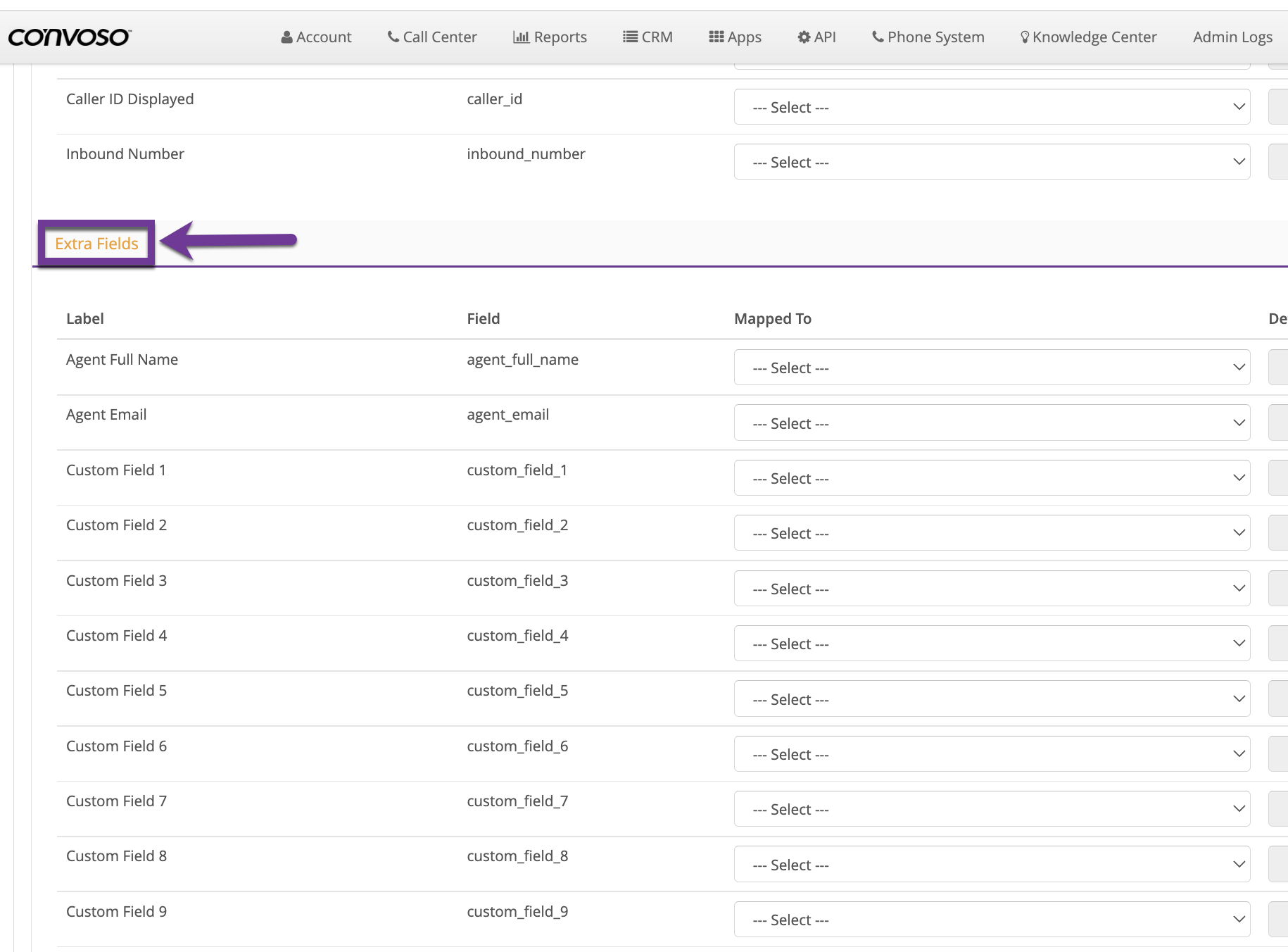The image size is (1288, 952).
Task: Click the Reports bar chart icon
Action: click(521, 37)
